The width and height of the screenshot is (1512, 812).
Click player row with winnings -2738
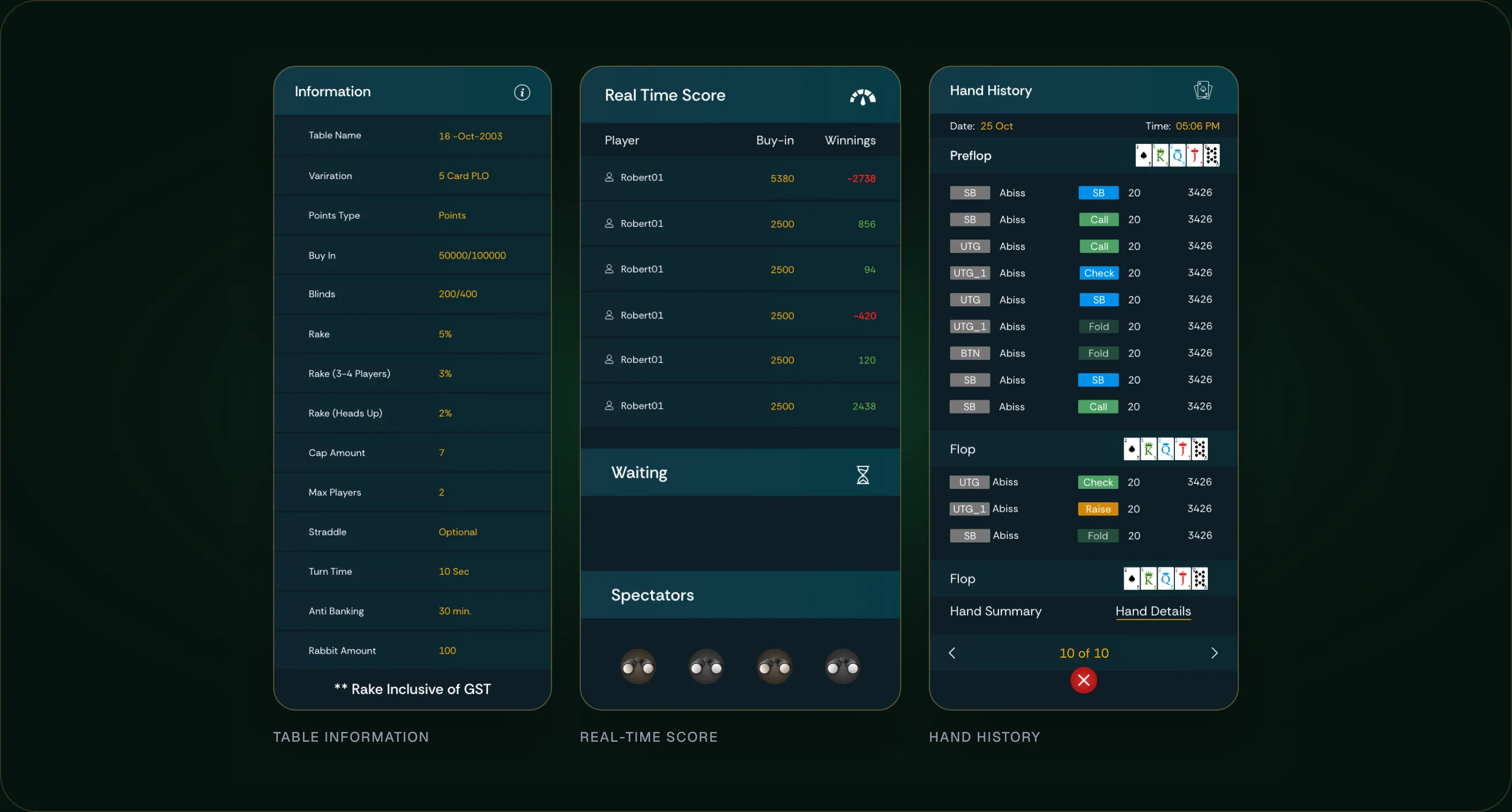(x=739, y=178)
